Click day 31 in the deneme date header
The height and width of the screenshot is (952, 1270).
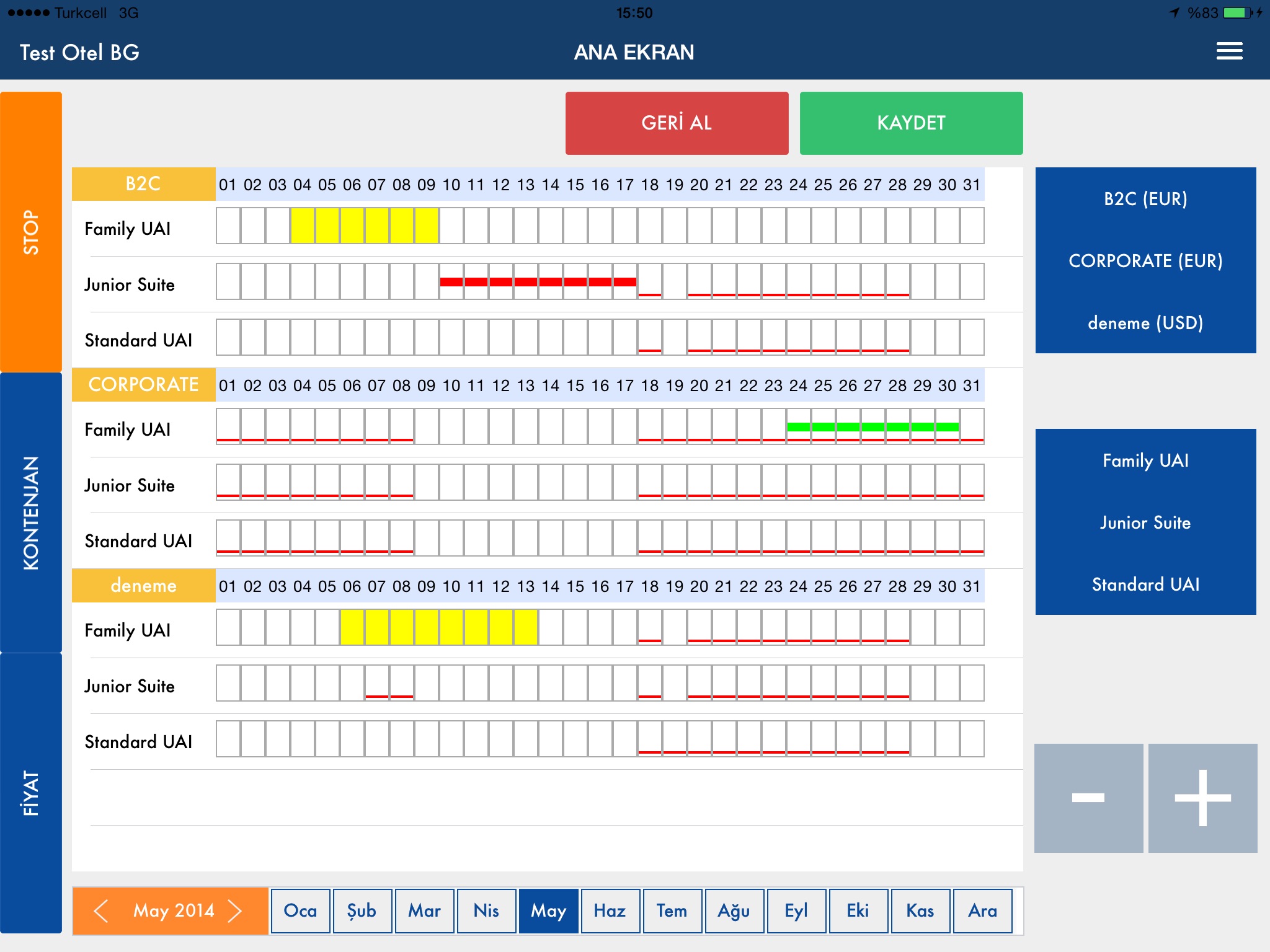[972, 586]
